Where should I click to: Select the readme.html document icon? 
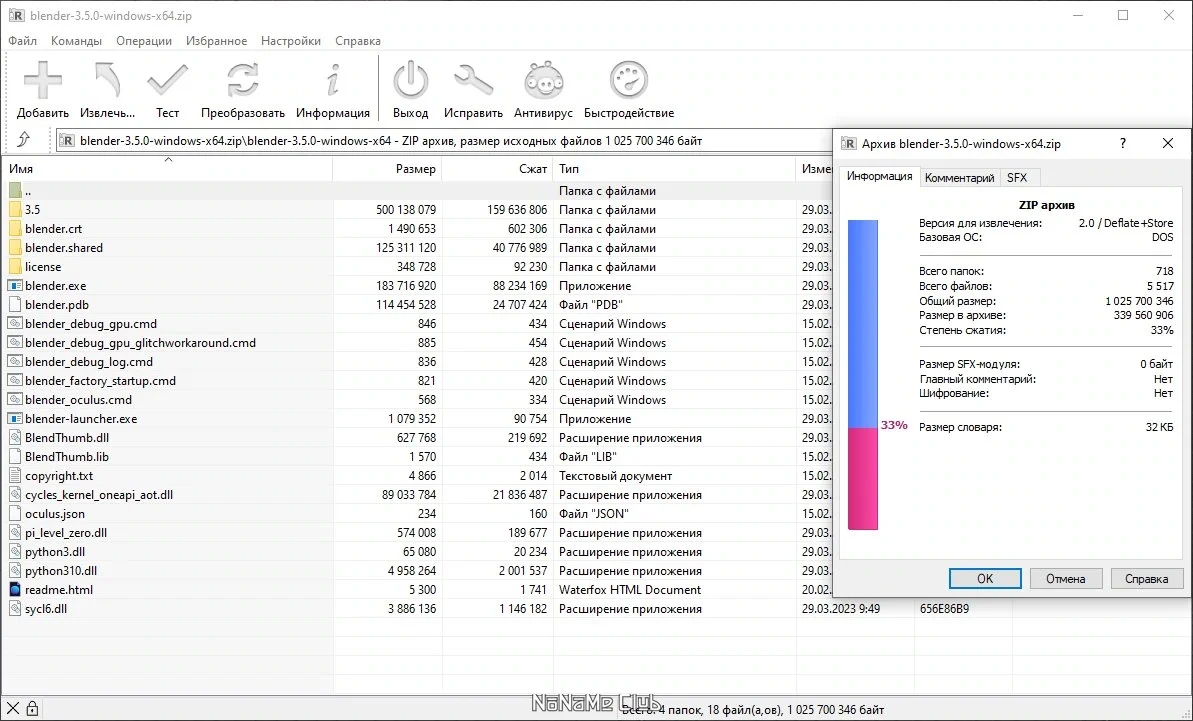pos(14,589)
